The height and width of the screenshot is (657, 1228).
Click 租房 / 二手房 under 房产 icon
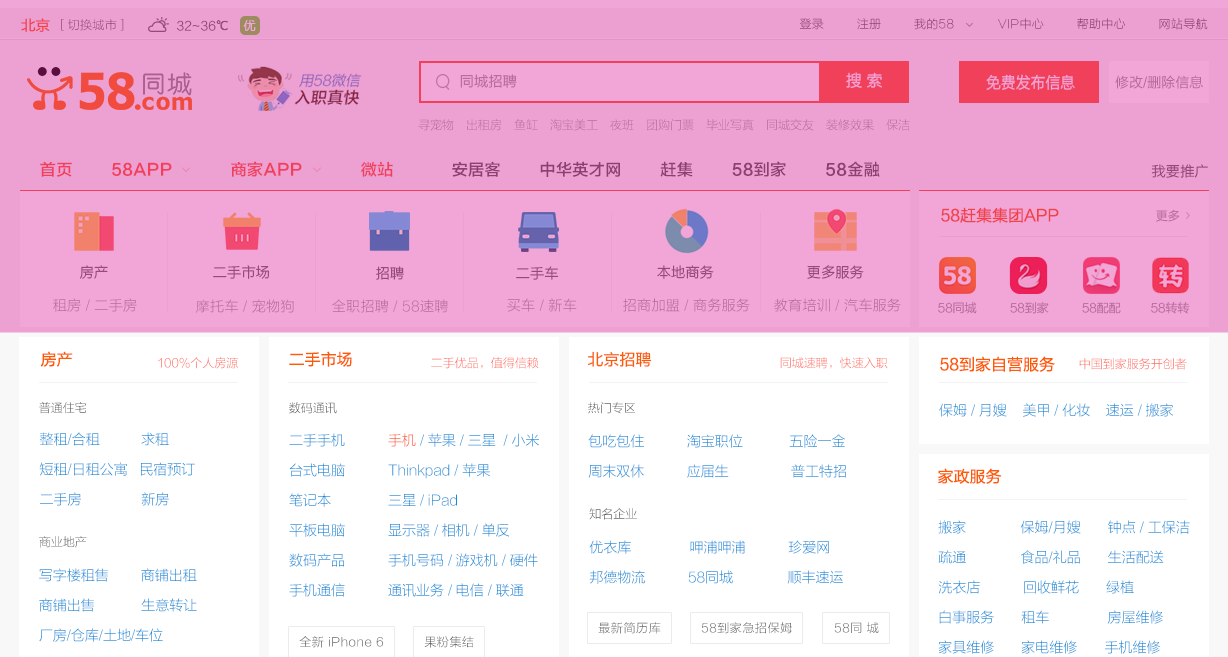(95, 305)
